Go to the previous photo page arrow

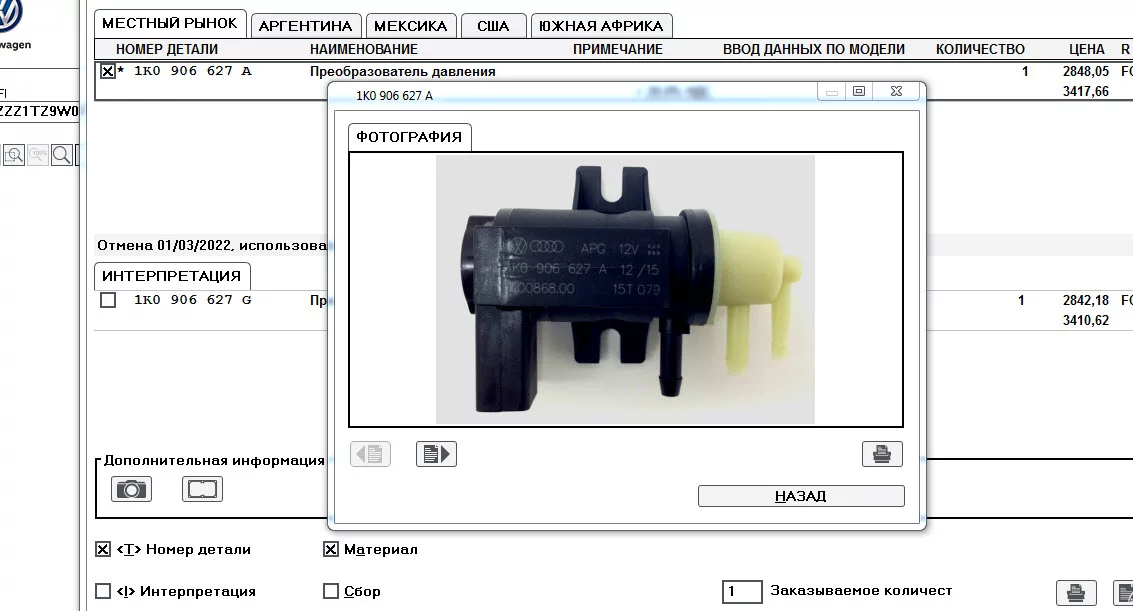[x=371, y=454]
